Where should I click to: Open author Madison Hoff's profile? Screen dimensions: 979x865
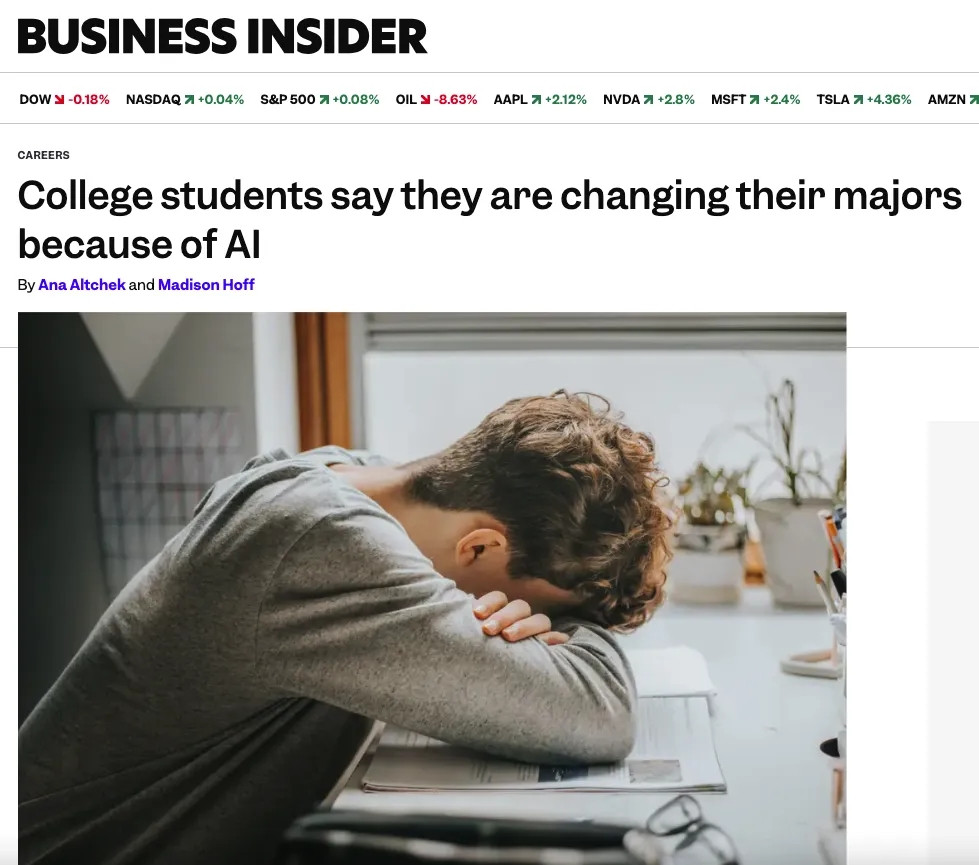(206, 285)
